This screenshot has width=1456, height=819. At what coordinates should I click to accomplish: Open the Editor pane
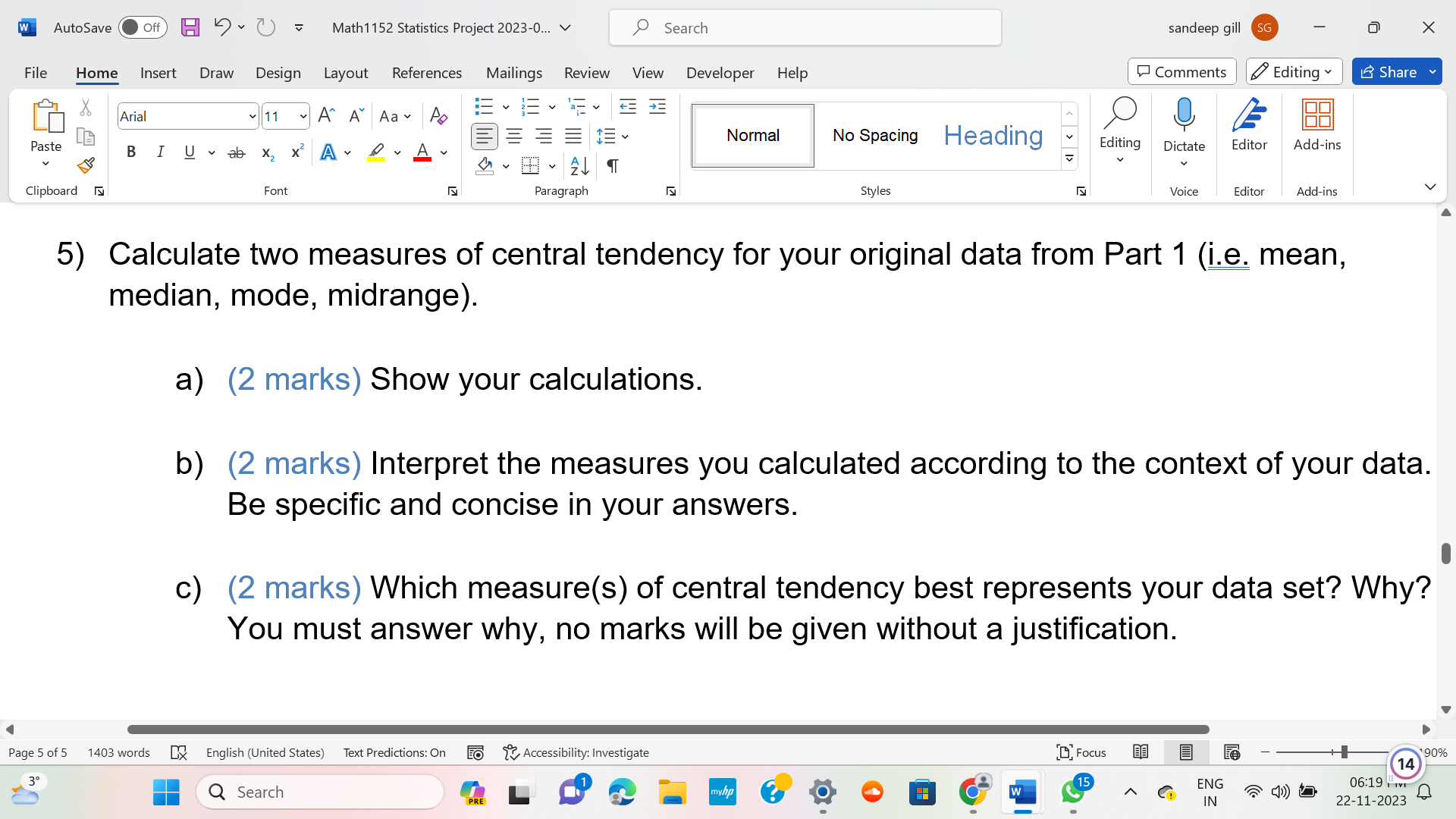point(1248,124)
